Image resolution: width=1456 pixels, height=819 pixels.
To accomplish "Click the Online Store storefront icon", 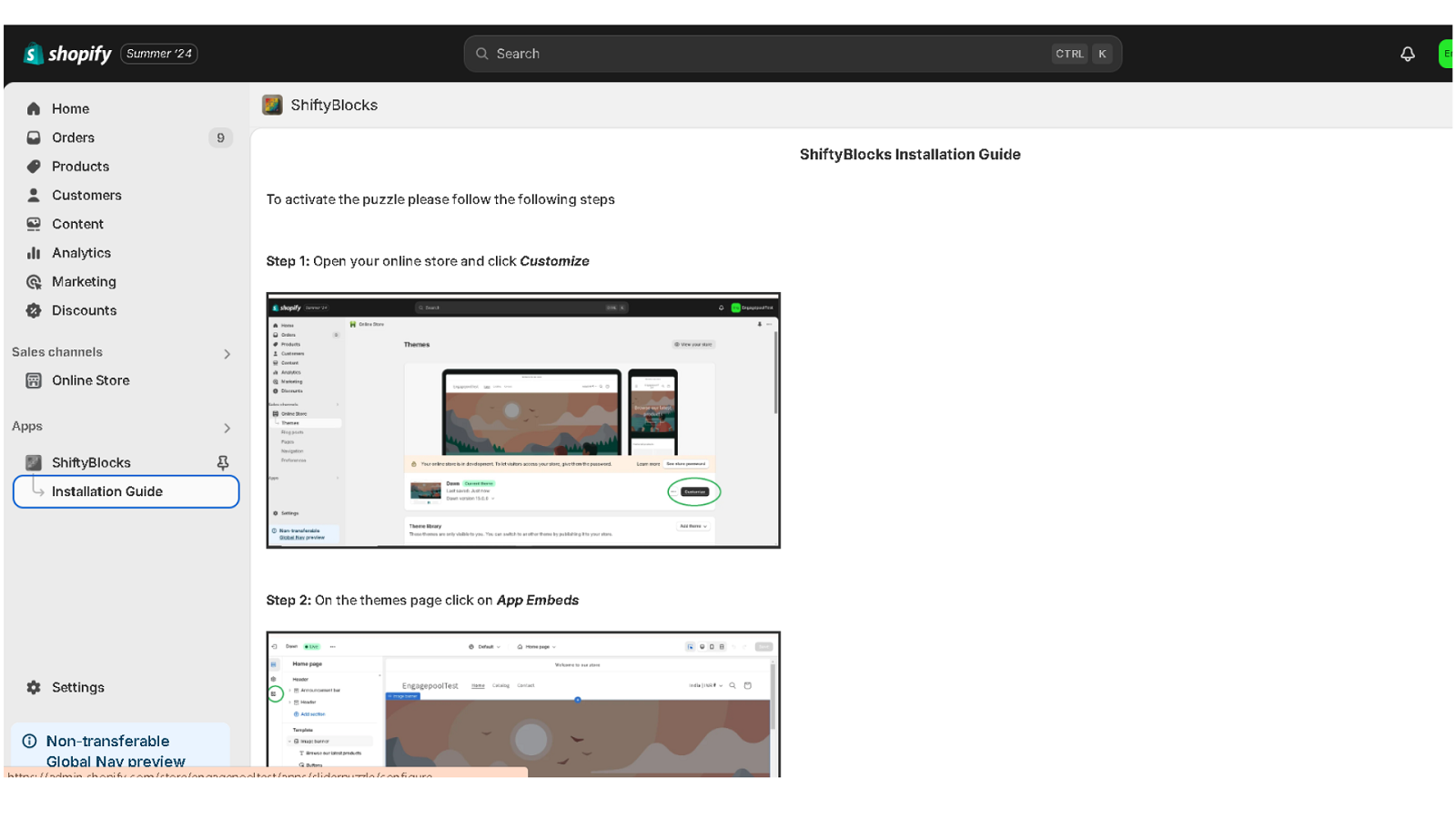I will pos(34,380).
